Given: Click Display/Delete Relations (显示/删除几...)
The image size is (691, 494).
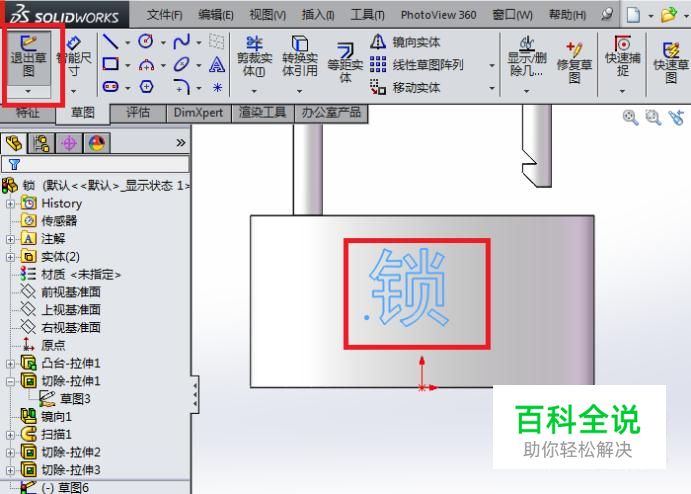Looking at the screenshot, I should 527,56.
